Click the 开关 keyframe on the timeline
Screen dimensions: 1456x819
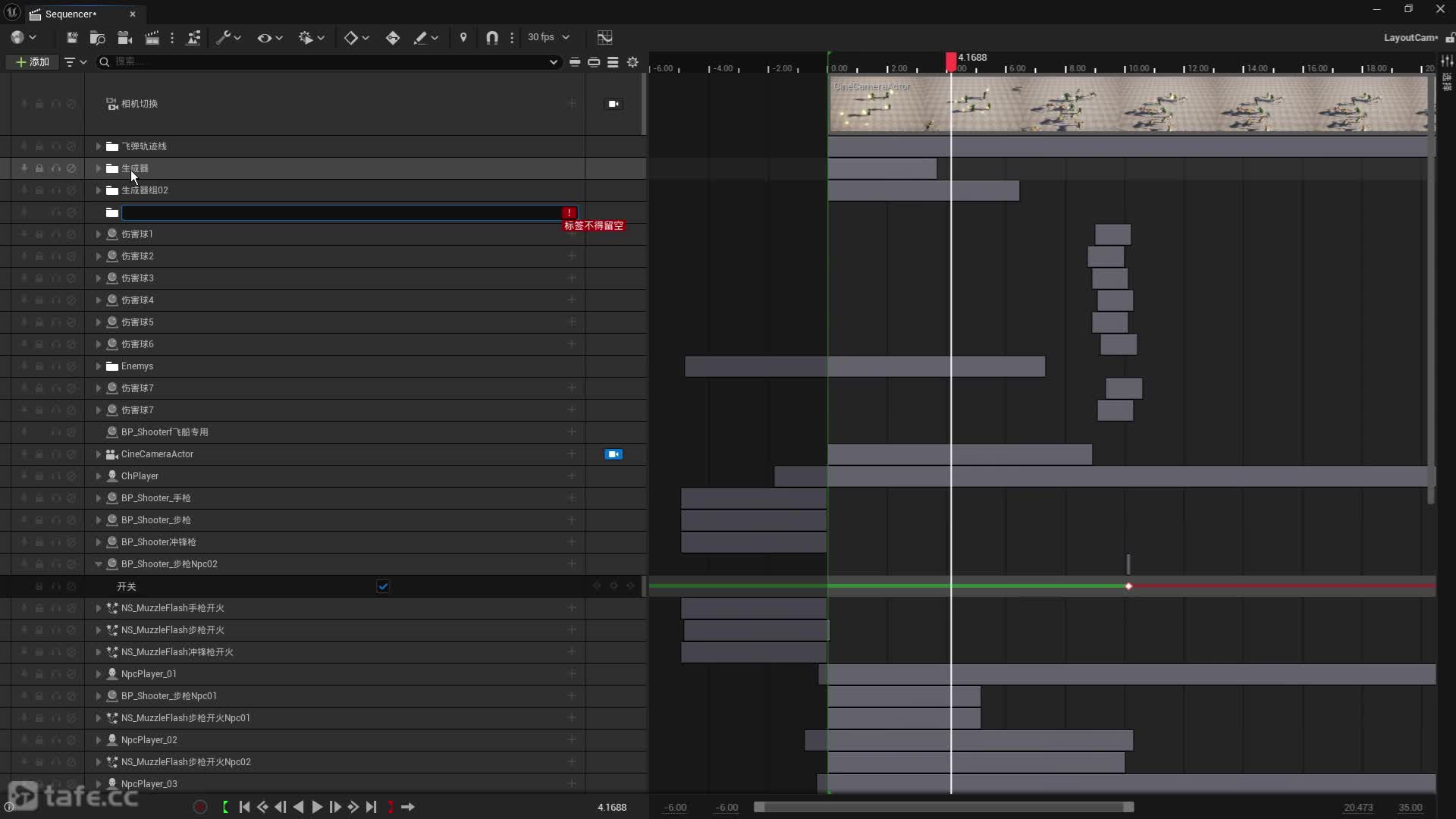coord(1128,586)
